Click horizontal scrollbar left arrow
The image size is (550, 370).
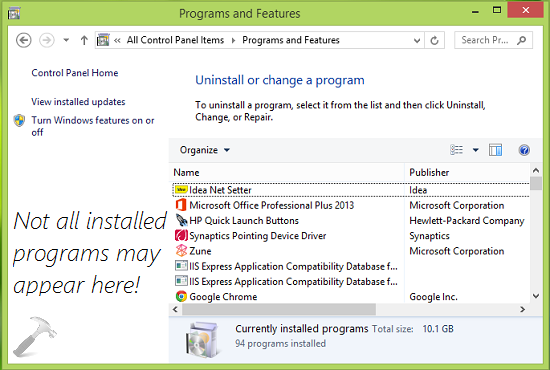175,309
